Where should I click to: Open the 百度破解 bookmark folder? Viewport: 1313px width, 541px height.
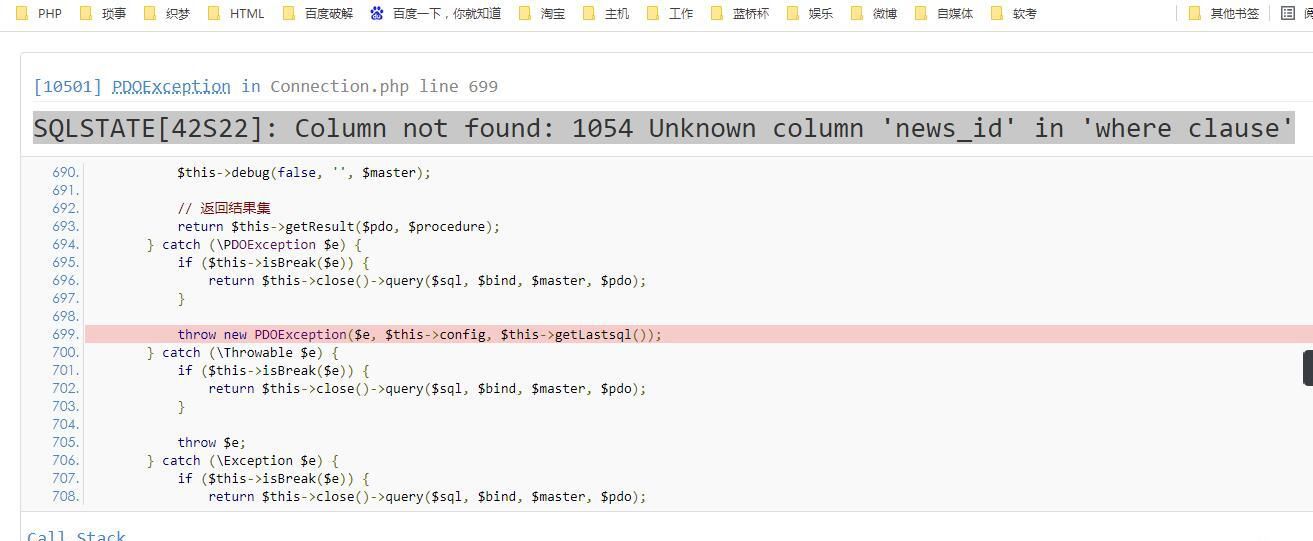(318, 13)
